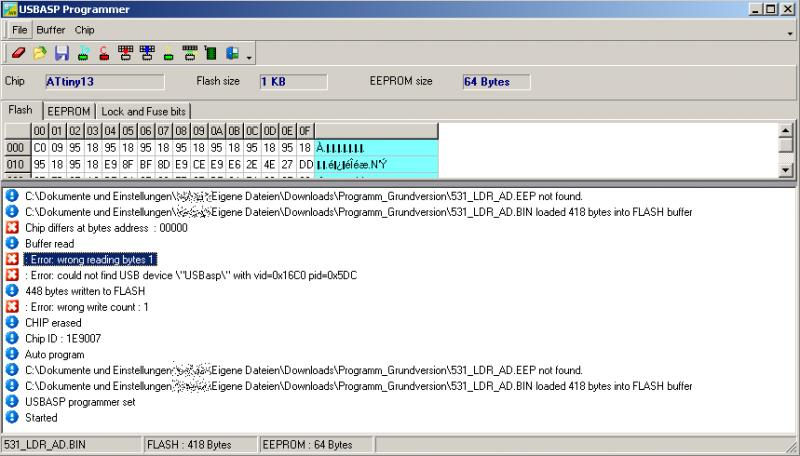This screenshot has width=800, height=456.
Task: Click the hex cell 'C0' in row 000
Action: [40, 148]
